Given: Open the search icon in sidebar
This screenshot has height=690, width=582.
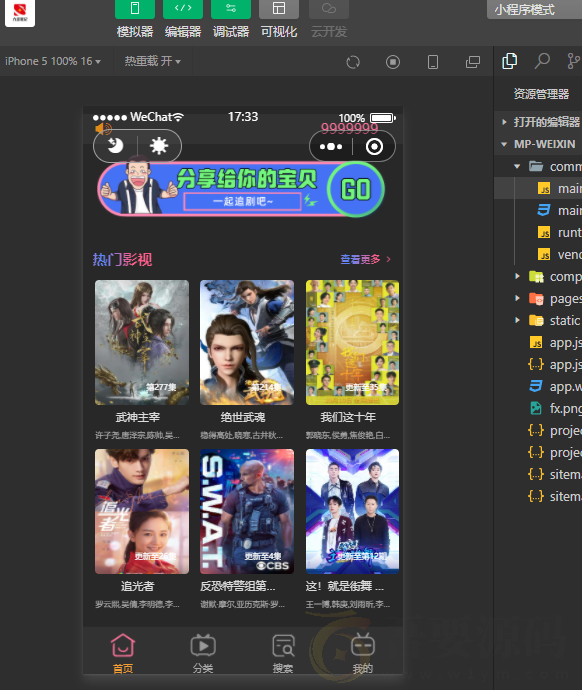Looking at the screenshot, I should [x=542, y=61].
